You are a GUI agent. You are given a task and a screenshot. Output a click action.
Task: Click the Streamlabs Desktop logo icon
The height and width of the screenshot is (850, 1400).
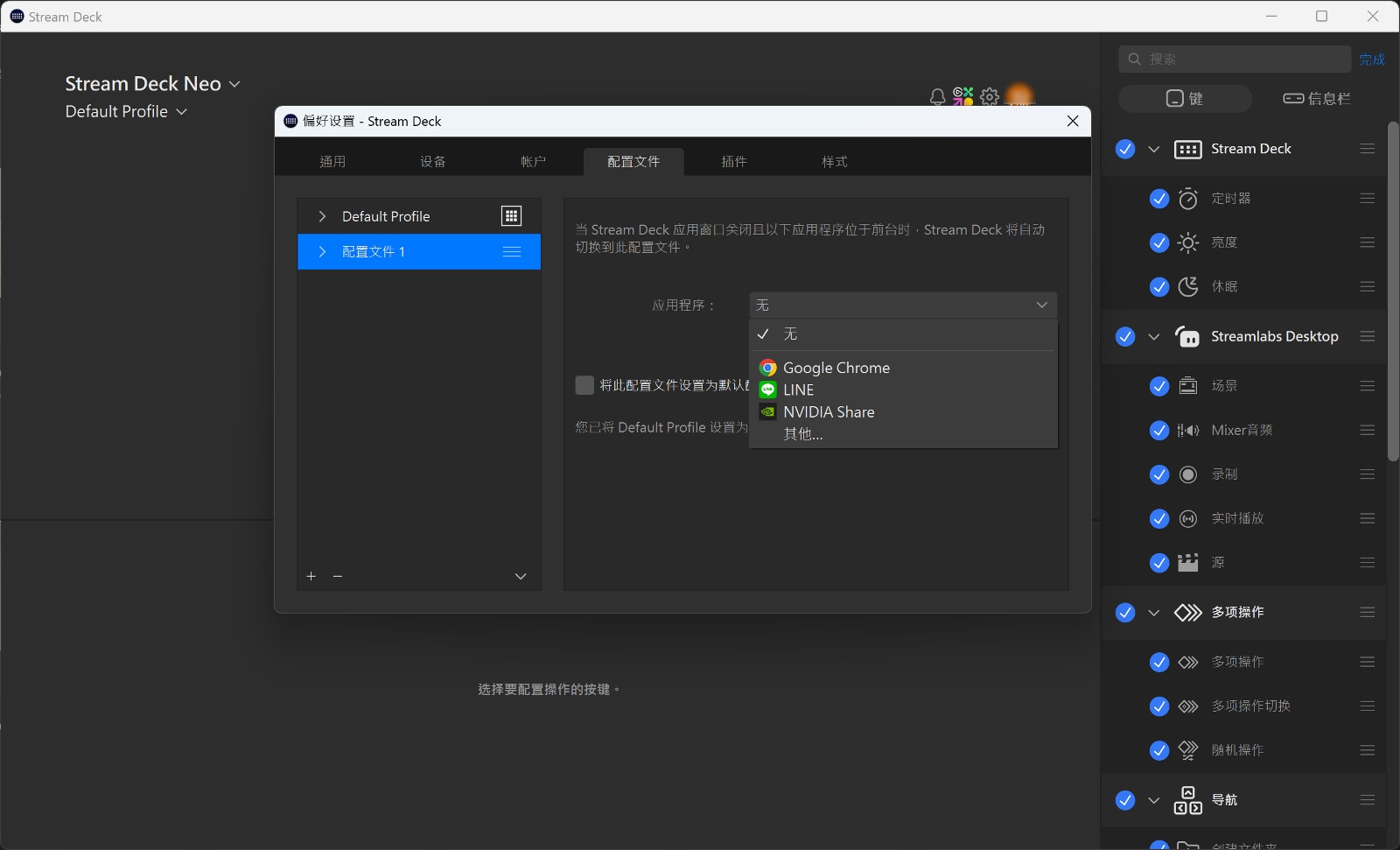tap(1187, 337)
